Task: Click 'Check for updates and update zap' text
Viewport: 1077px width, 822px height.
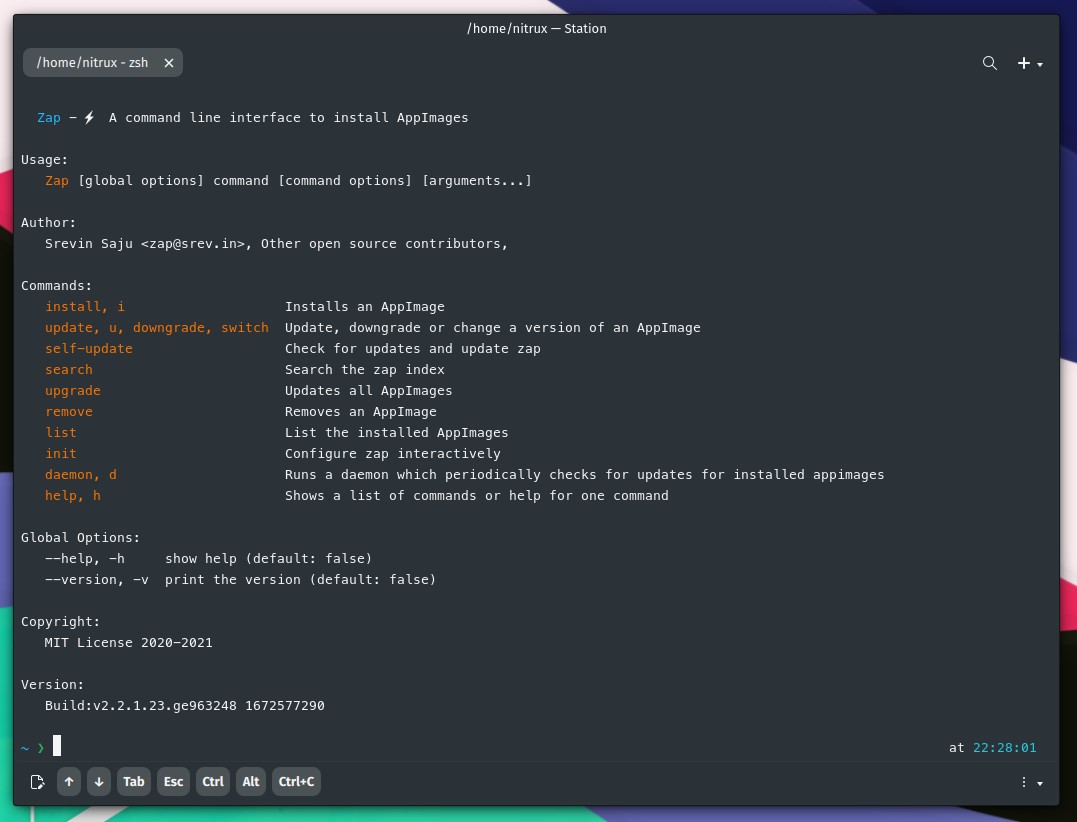Action: click(x=413, y=349)
